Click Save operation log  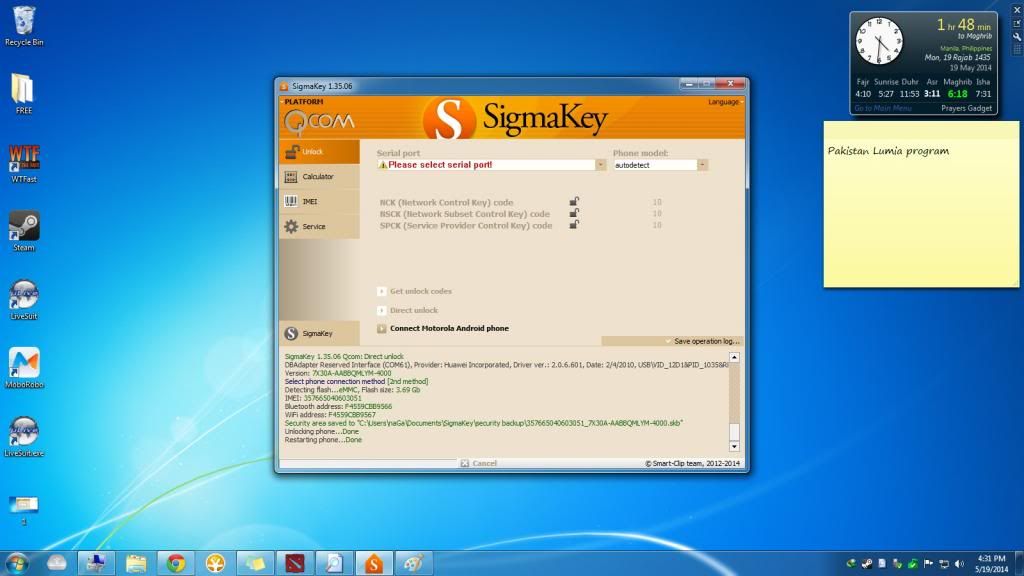click(x=705, y=341)
